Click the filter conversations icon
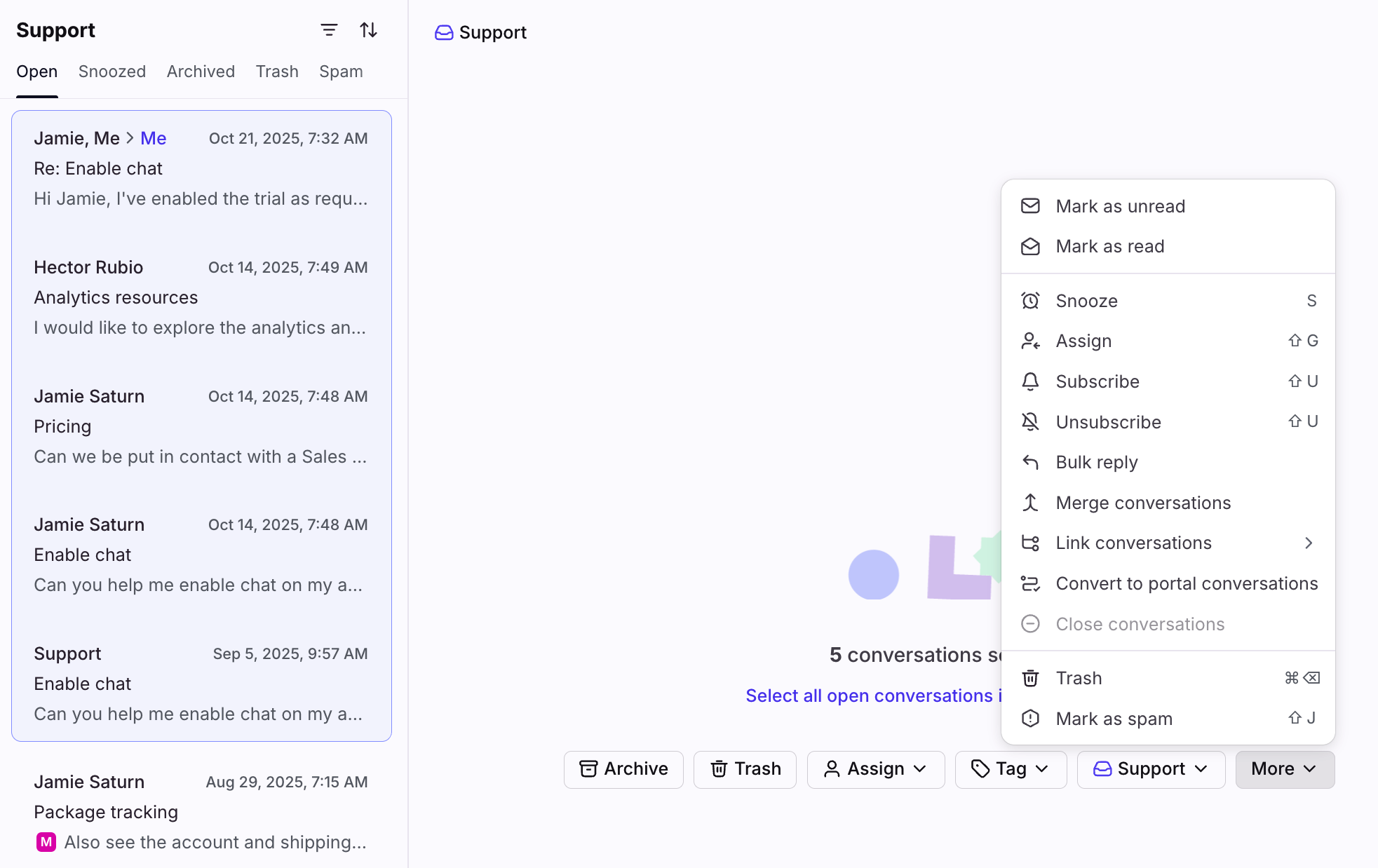 click(329, 30)
